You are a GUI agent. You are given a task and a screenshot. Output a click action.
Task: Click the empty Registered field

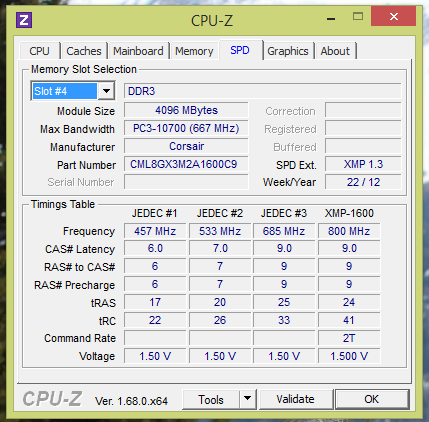coord(363,128)
